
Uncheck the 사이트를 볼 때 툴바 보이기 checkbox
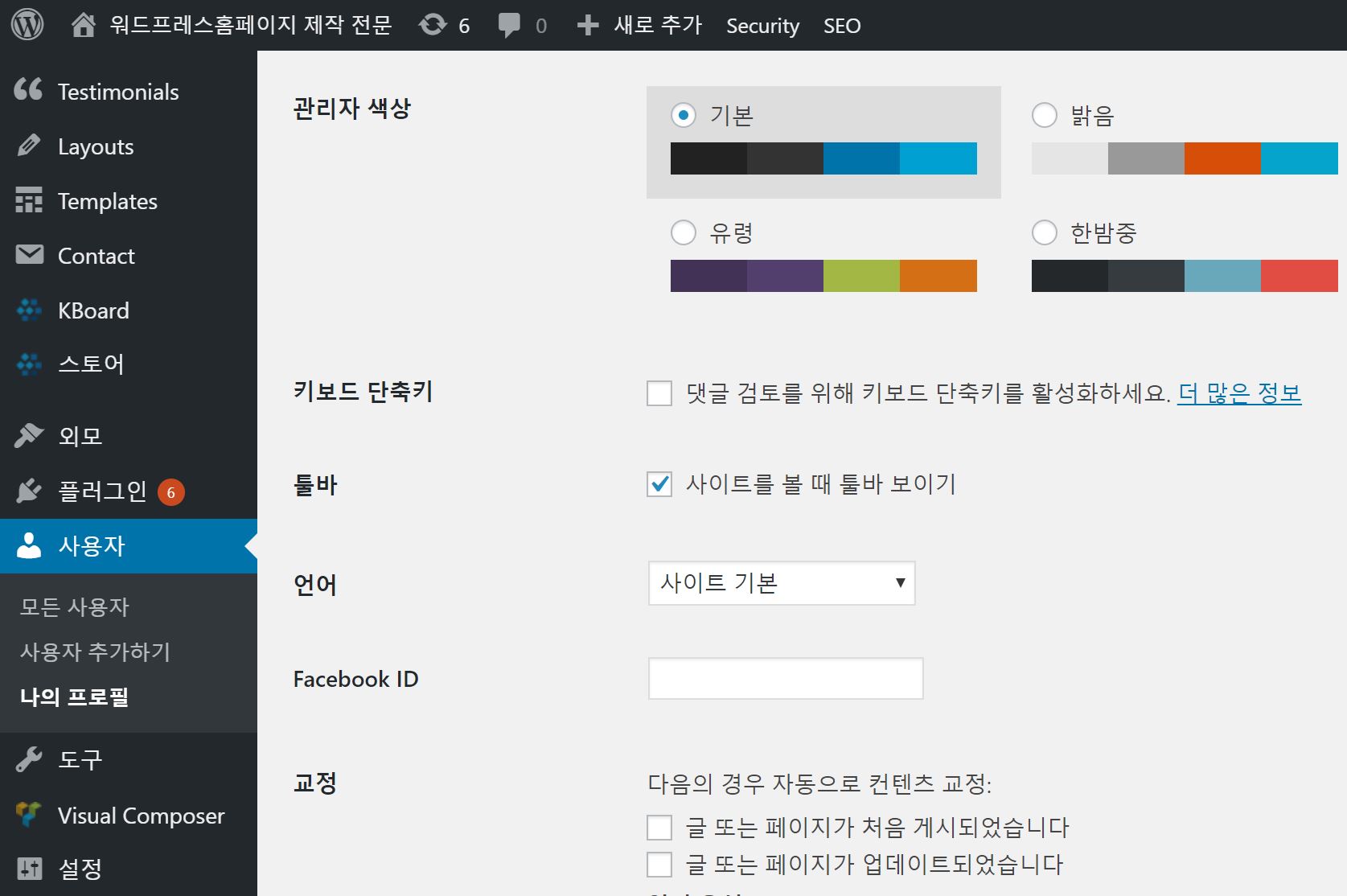point(659,484)
